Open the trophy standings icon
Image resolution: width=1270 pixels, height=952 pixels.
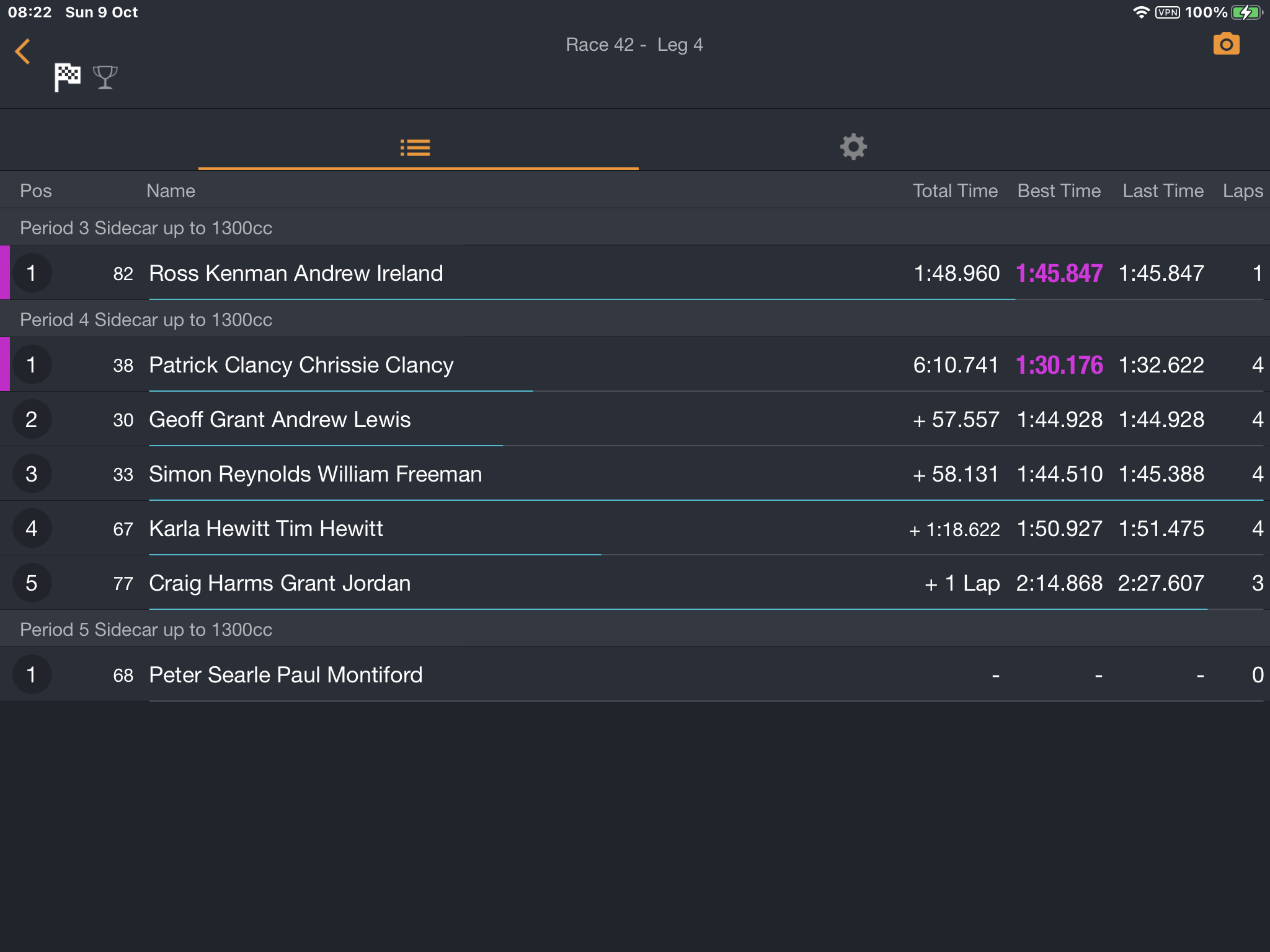[105, 77]
